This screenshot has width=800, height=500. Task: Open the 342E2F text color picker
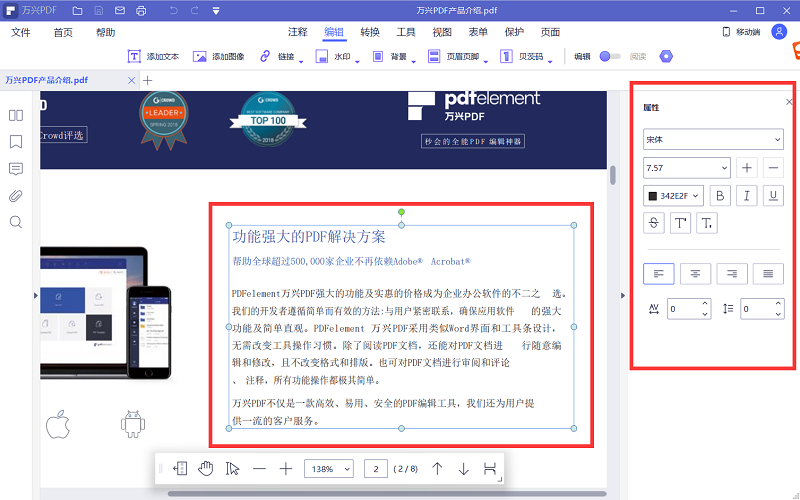[x=673, y=195]
